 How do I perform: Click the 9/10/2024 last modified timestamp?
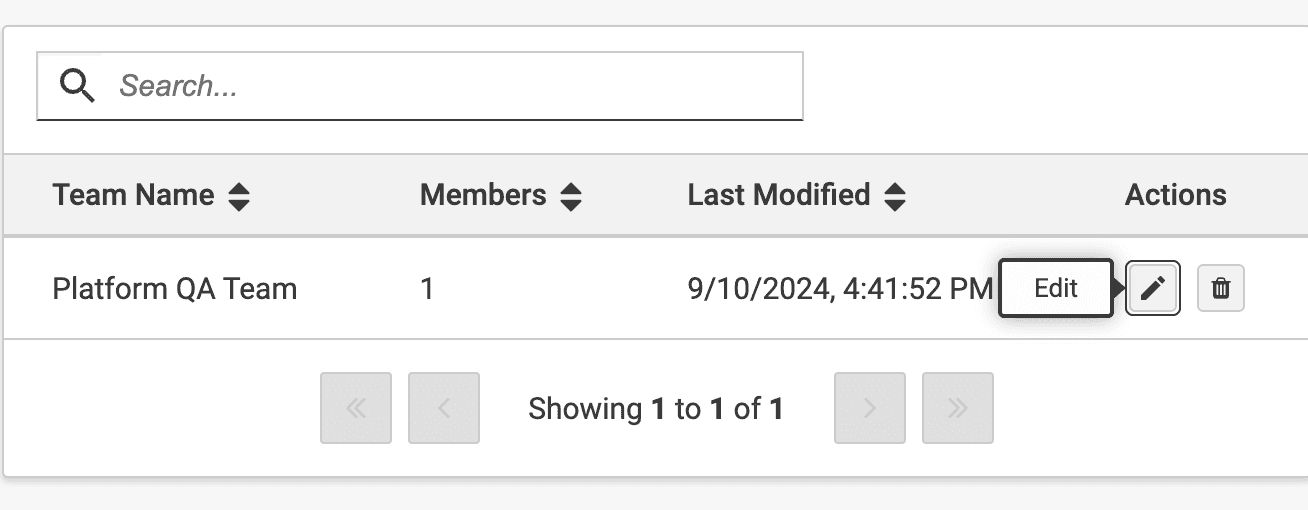(840, 289)
